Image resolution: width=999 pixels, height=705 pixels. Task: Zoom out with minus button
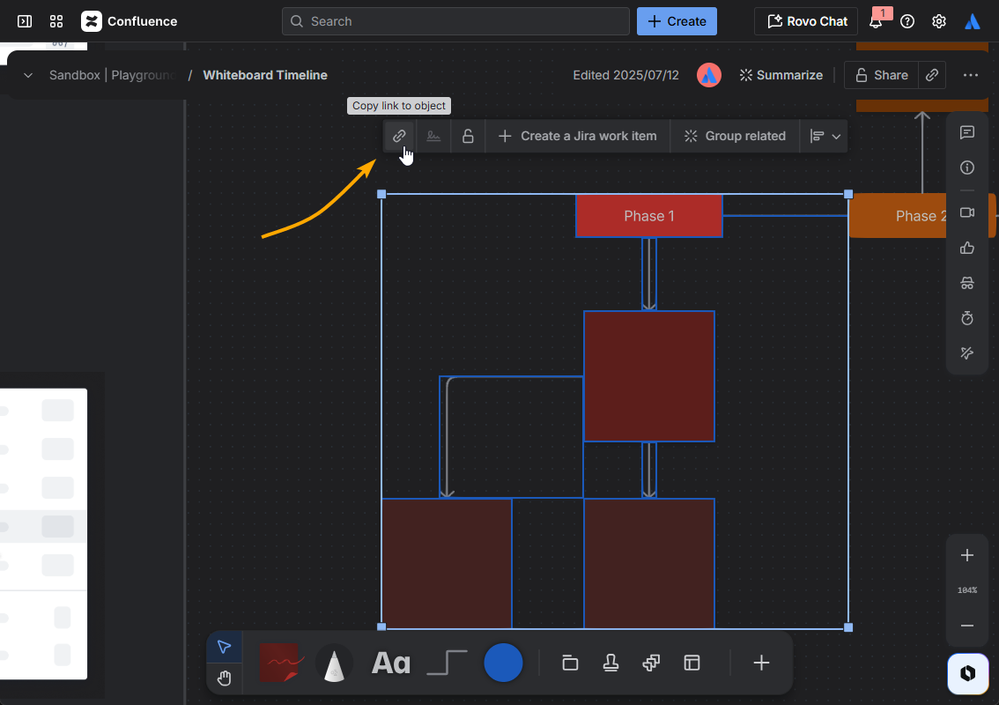pyautogui.click(x=967, y=625)
